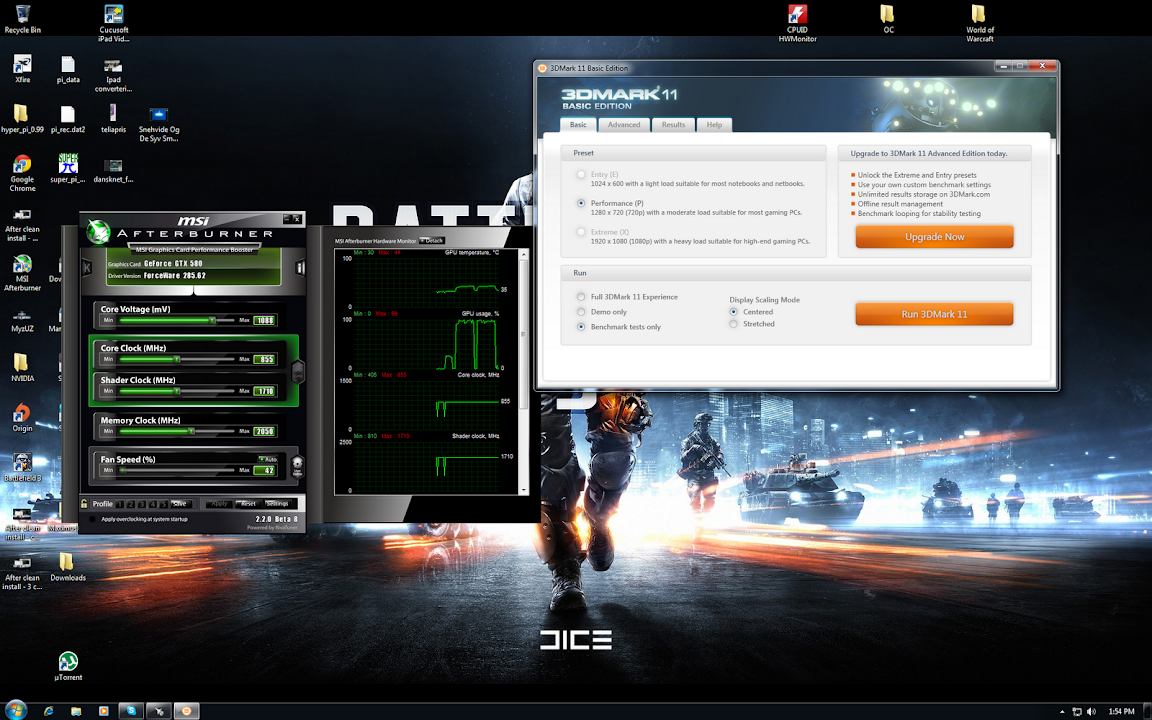Click the hardware monitor scroll-up arrow
Viewport: 1152px width, 720px height.
pyautogui.click(x=523, y=253)
